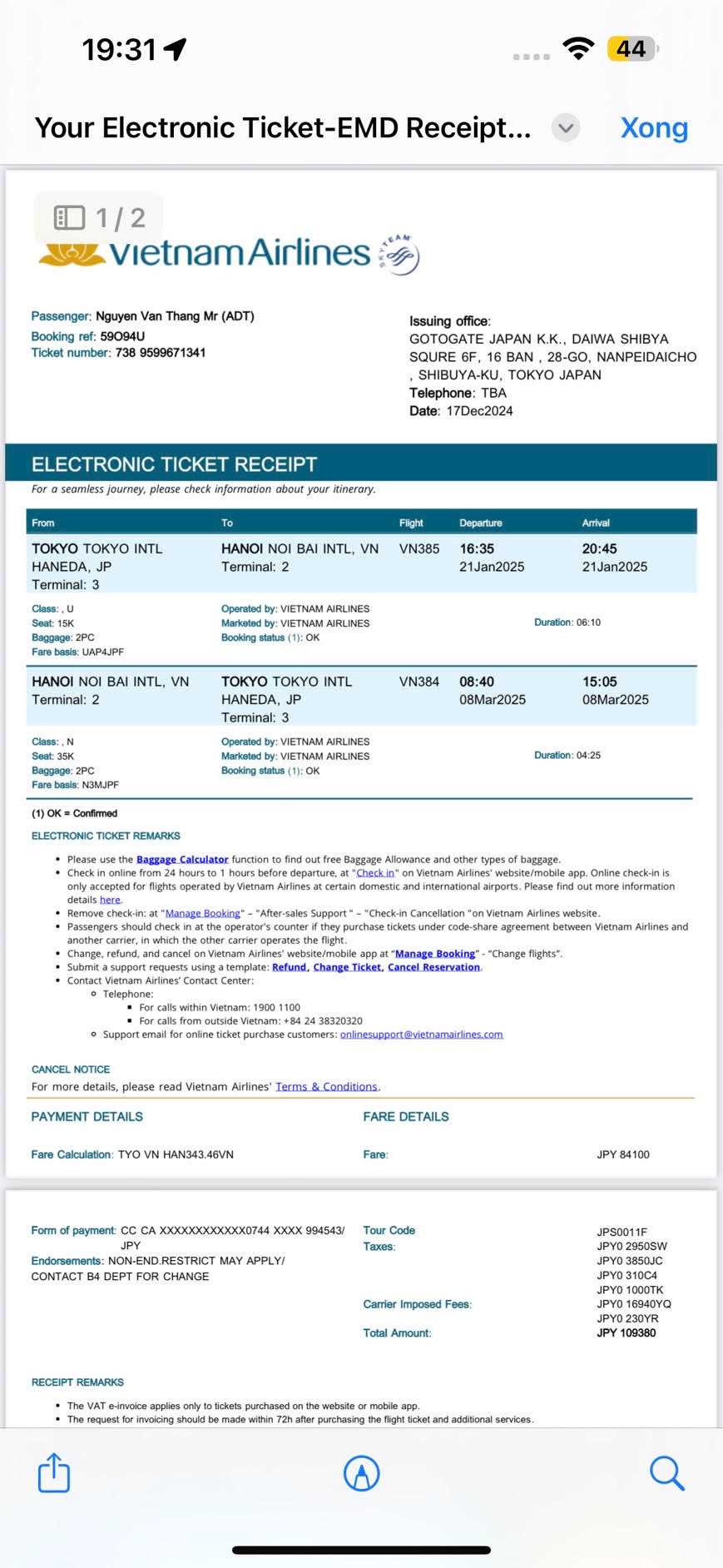
Task: Open the Refund request template link
Action: 289,967
